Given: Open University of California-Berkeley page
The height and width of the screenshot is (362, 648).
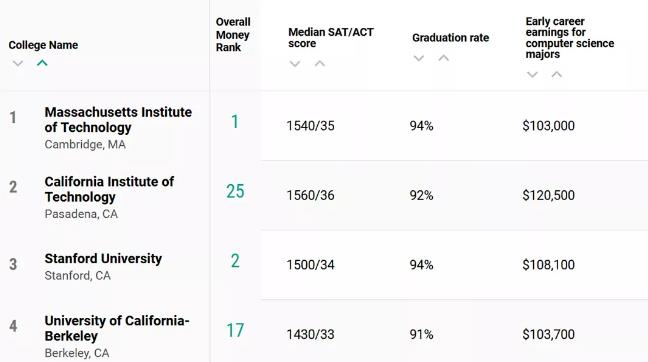Looking at the screenshot, I should pyautogui.click(x=117, y=328).
